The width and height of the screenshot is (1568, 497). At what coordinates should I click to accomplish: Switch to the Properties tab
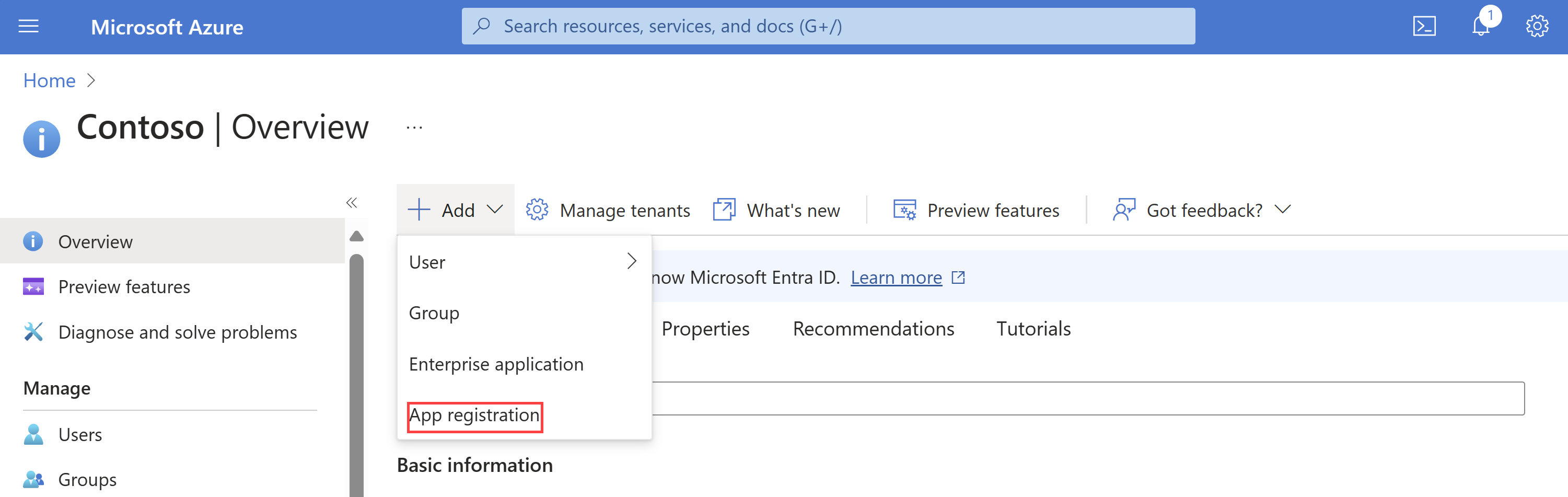pyautogui.click(x=705, y=328)
